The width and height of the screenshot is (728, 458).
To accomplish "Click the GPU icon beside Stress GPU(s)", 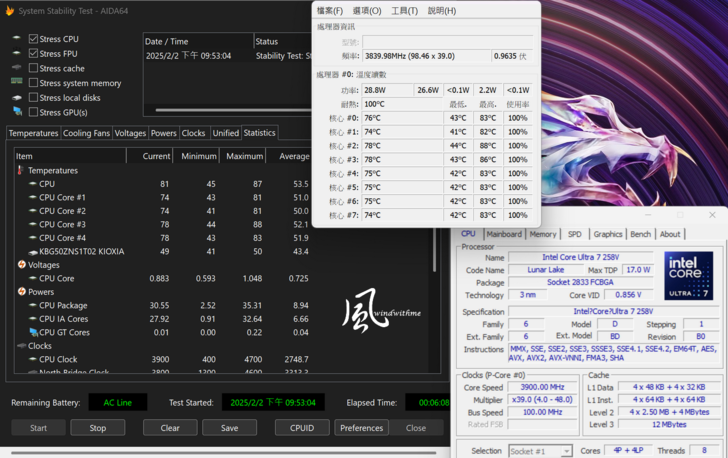I will click(17, 112).
